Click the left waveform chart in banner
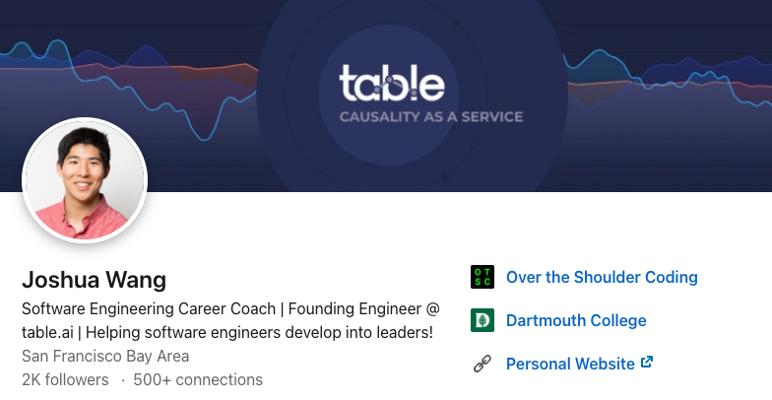 pos(150,85)
